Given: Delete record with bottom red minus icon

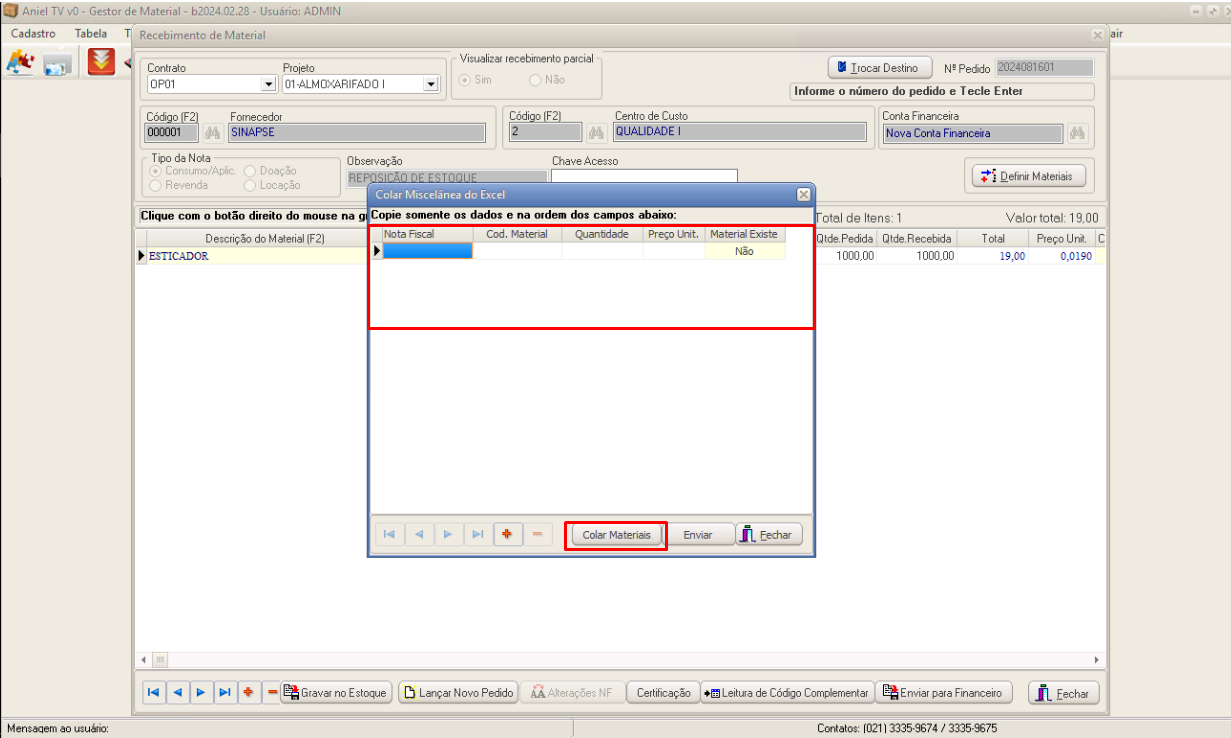Looking at the screenshot, I should click(x=272, y=692).
